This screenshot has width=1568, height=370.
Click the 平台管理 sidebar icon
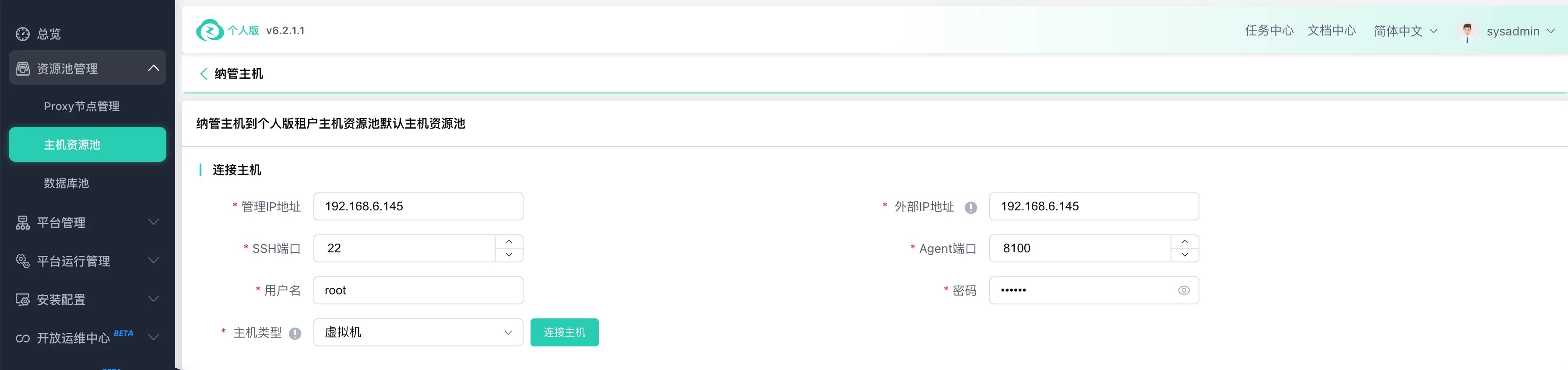pos(22,223)
